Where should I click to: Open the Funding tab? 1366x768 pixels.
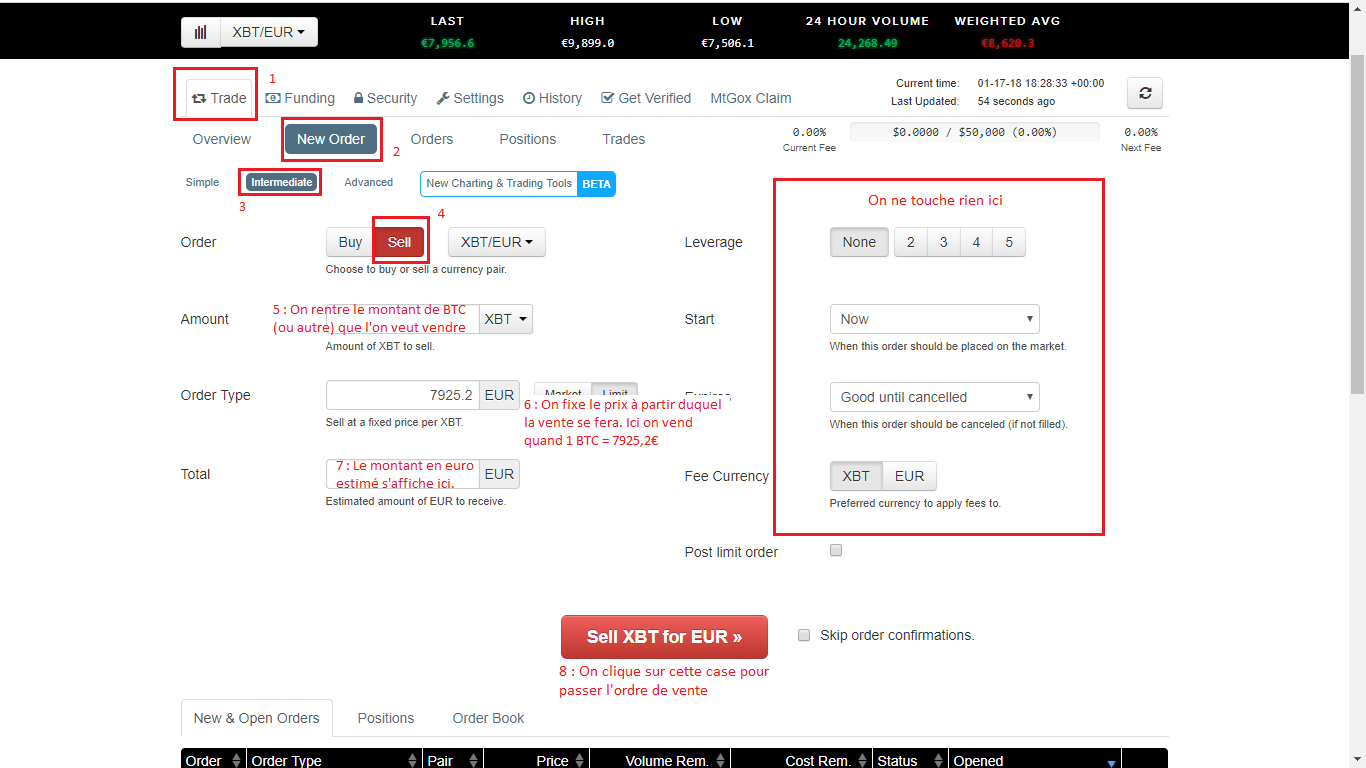coord(300,98)
